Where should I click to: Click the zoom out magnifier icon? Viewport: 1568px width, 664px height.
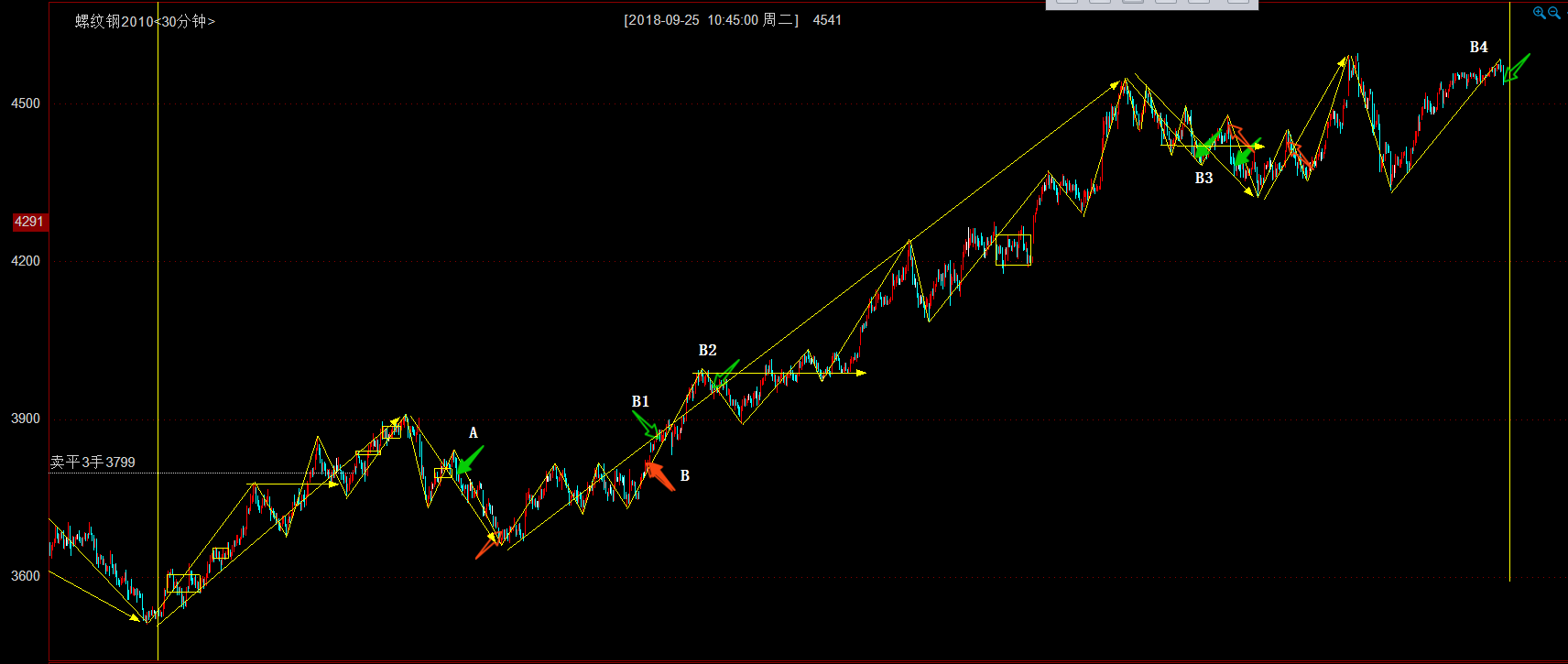click(x=1554, y=13)
